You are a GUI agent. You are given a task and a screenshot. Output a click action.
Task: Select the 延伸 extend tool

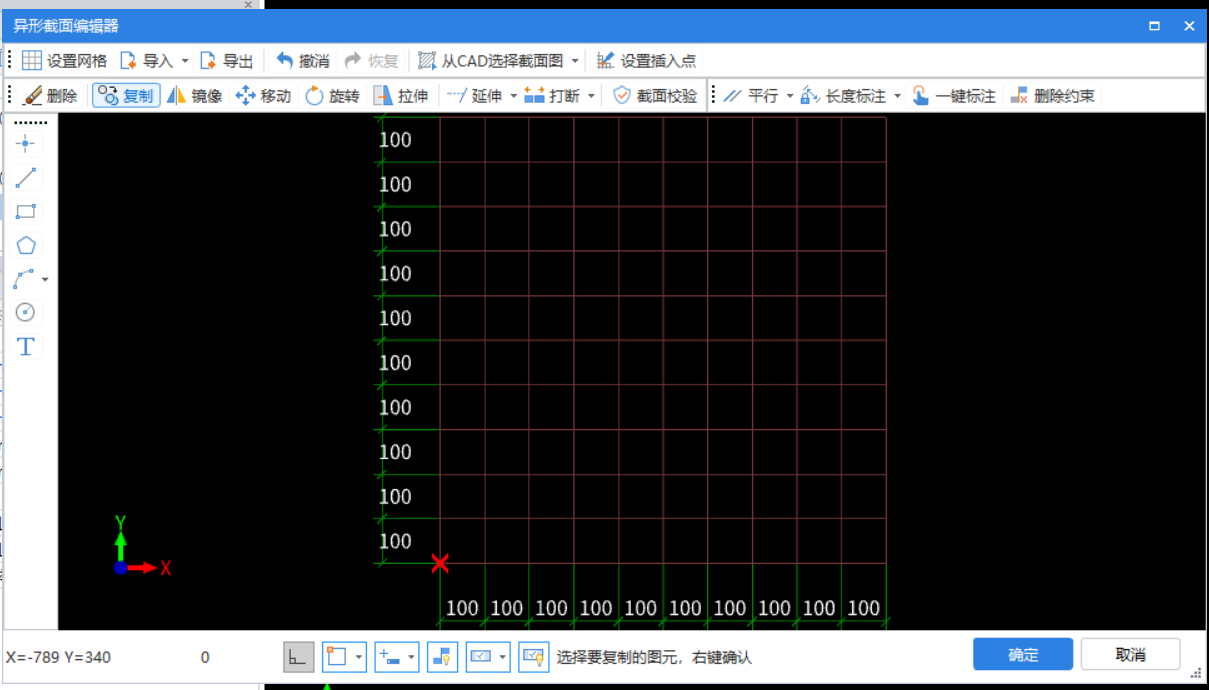click(x=474, y=96)
